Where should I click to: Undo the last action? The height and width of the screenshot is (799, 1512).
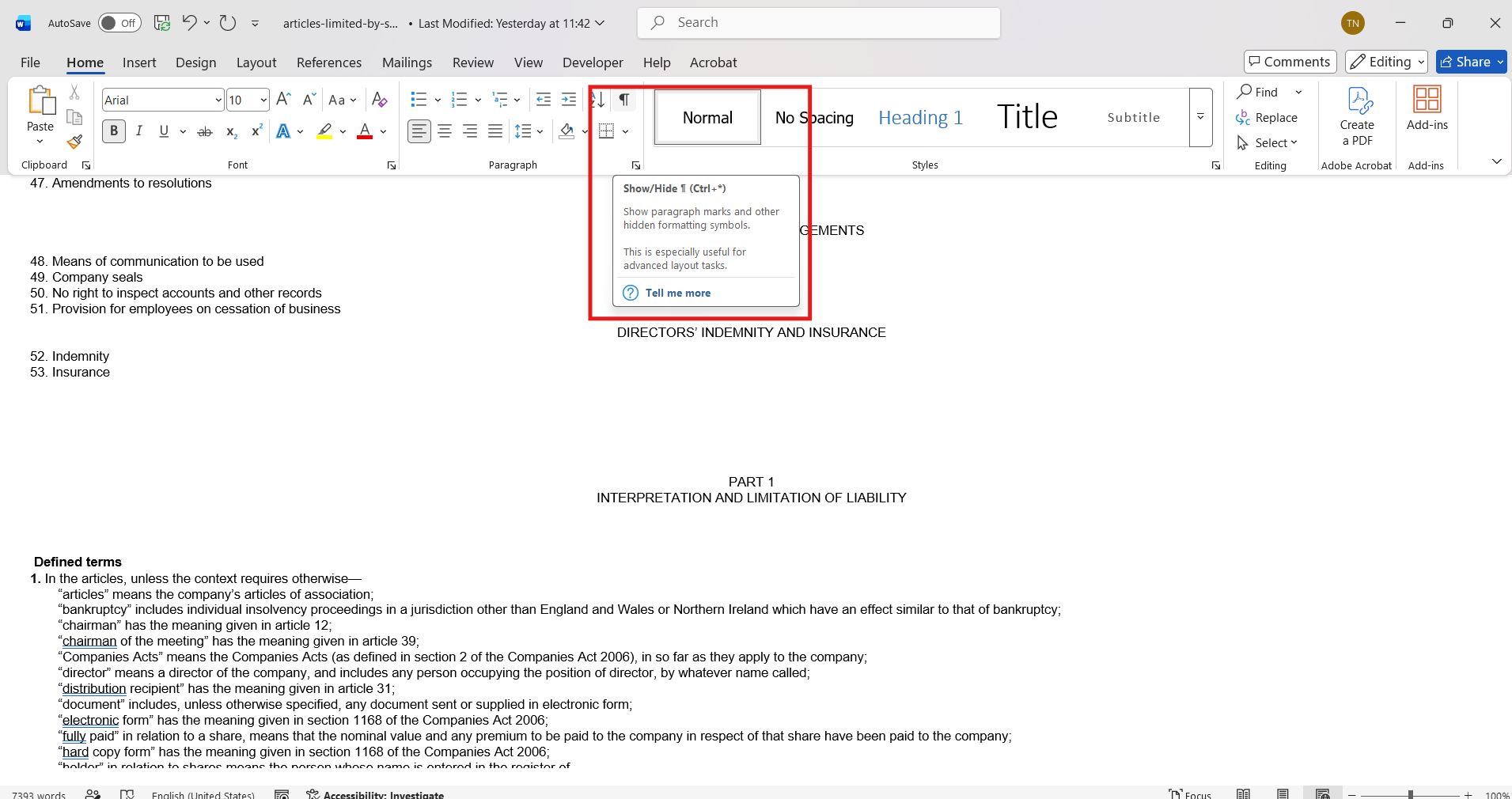189,23
